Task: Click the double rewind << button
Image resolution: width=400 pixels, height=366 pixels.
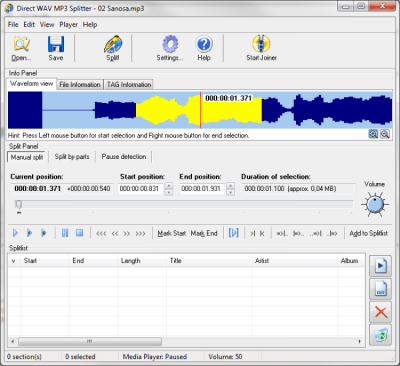Action: tap(115, 234)
